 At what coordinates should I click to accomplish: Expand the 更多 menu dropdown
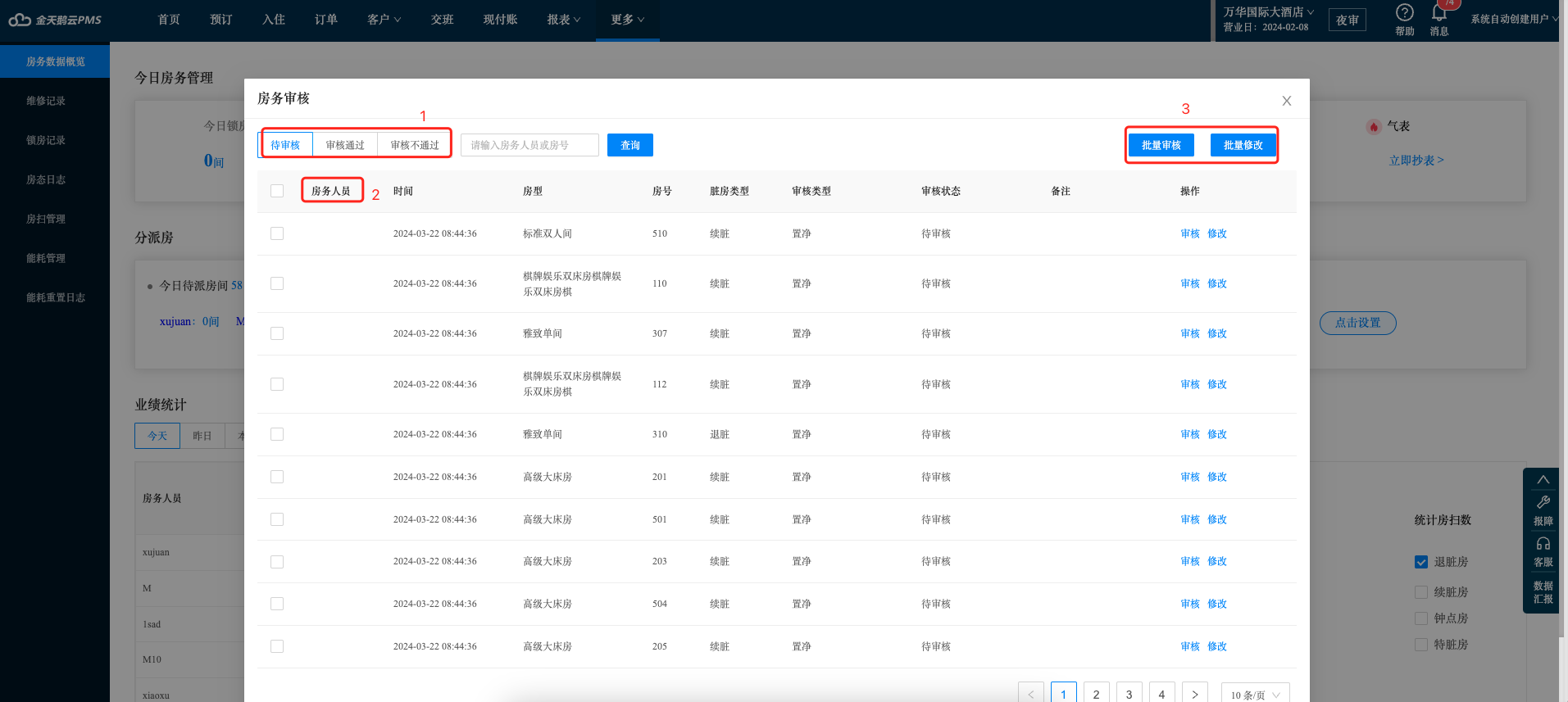pyautogui.click(x=627, y=20)
